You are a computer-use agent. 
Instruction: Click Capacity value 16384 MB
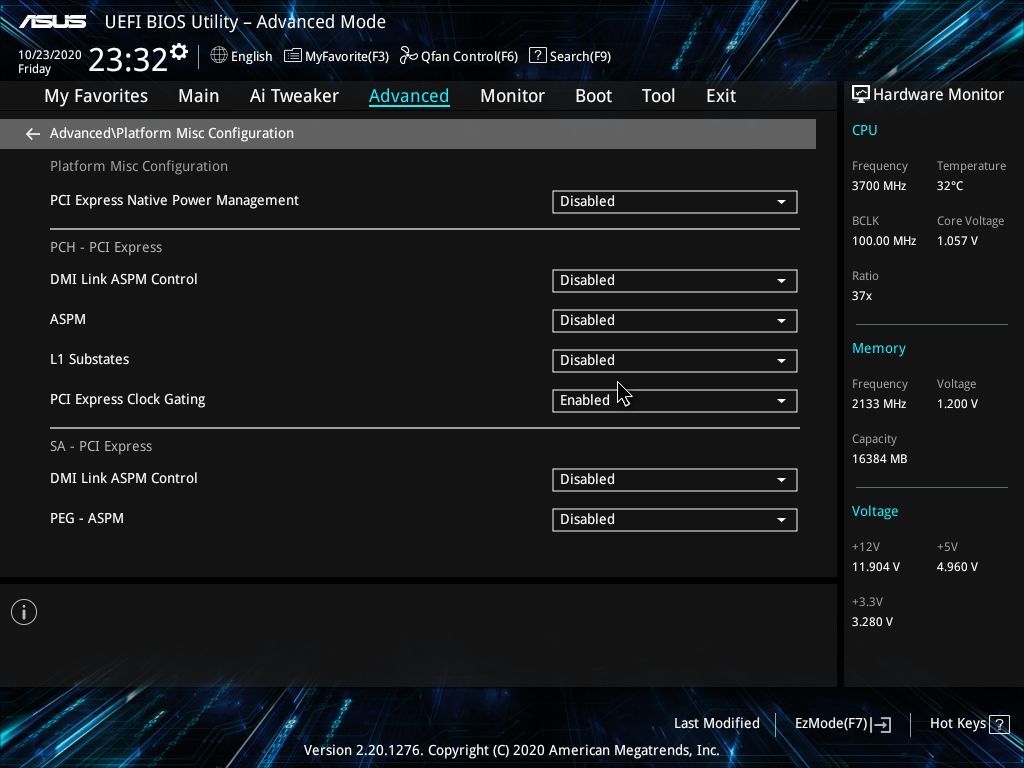[879, 459]
